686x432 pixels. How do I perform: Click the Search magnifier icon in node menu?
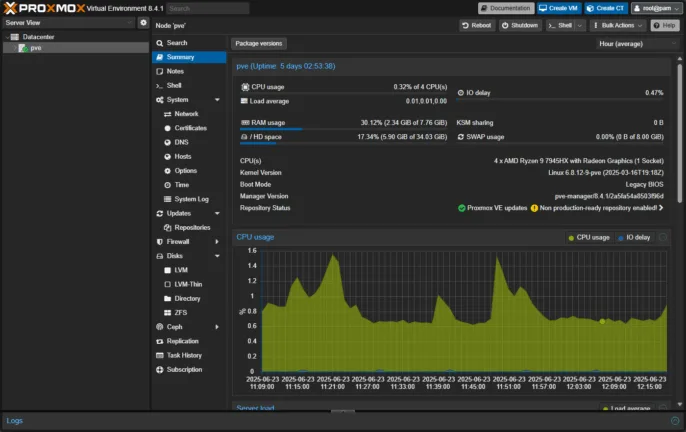coord(160,43)
